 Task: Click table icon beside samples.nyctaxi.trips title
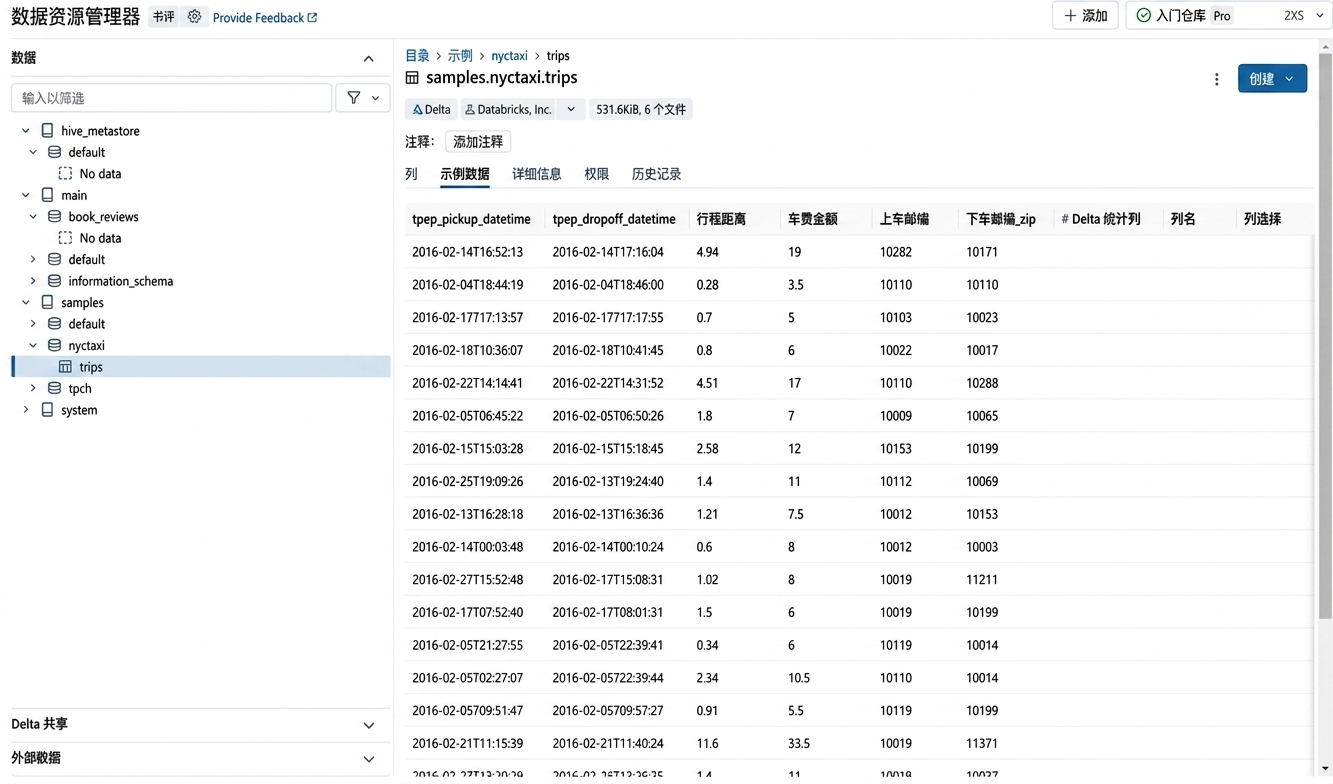[412, 78]
